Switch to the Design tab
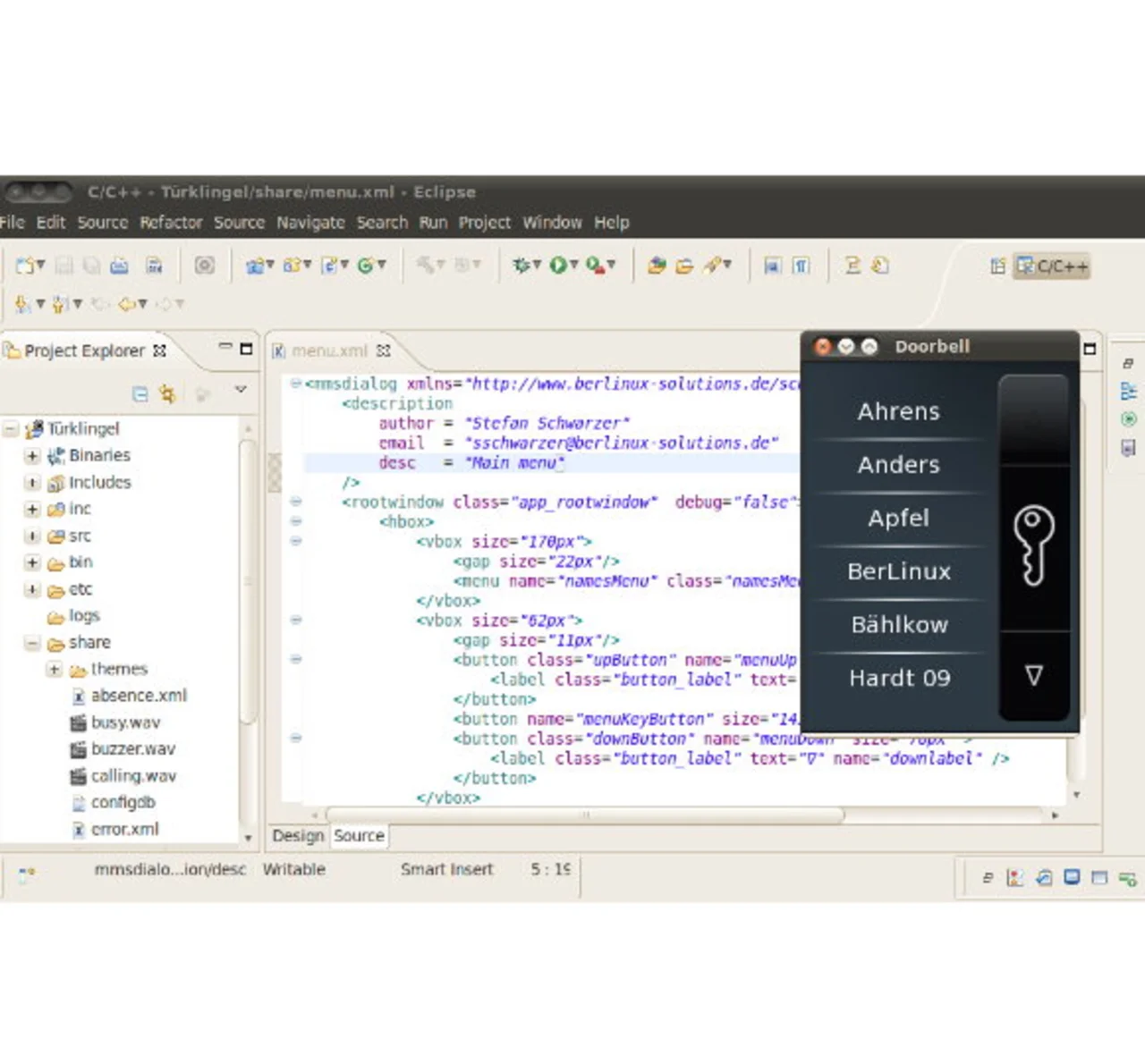Viewport: 1145px width, 1064px height. point(298,836)
